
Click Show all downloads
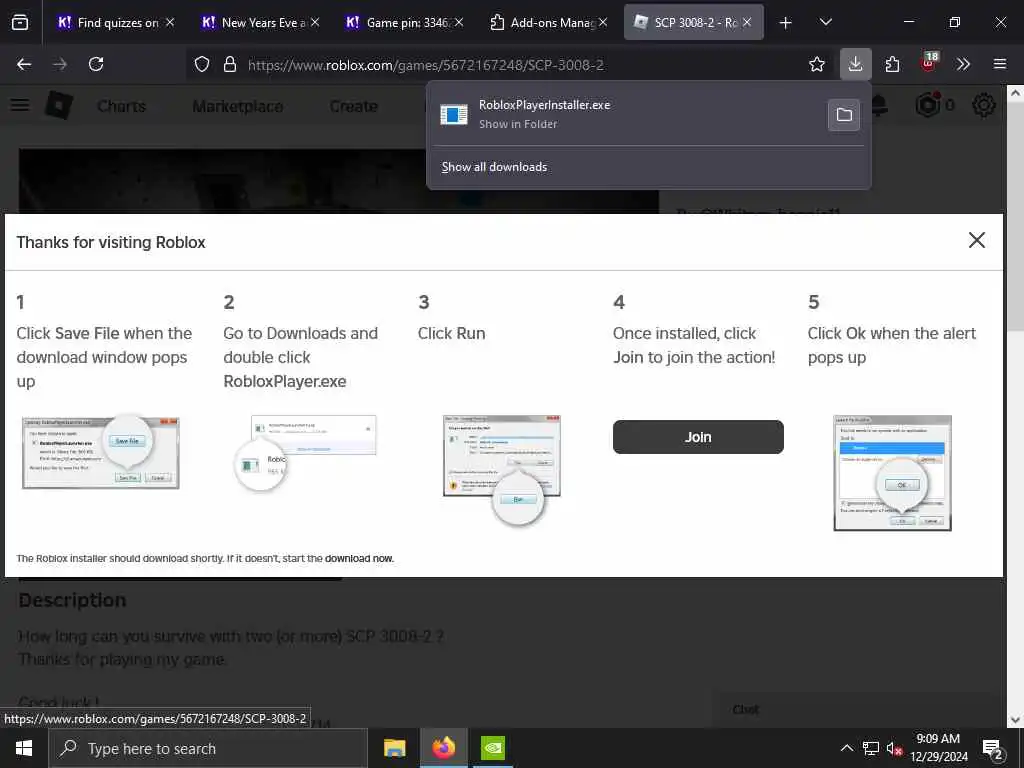click(x=494, y=167)
